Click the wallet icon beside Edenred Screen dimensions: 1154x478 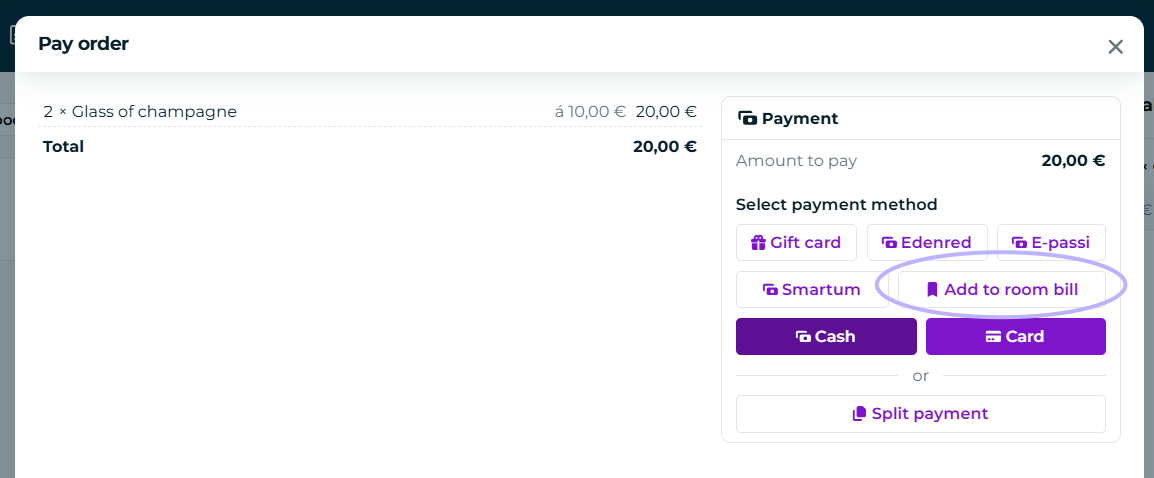coord(889,242)
